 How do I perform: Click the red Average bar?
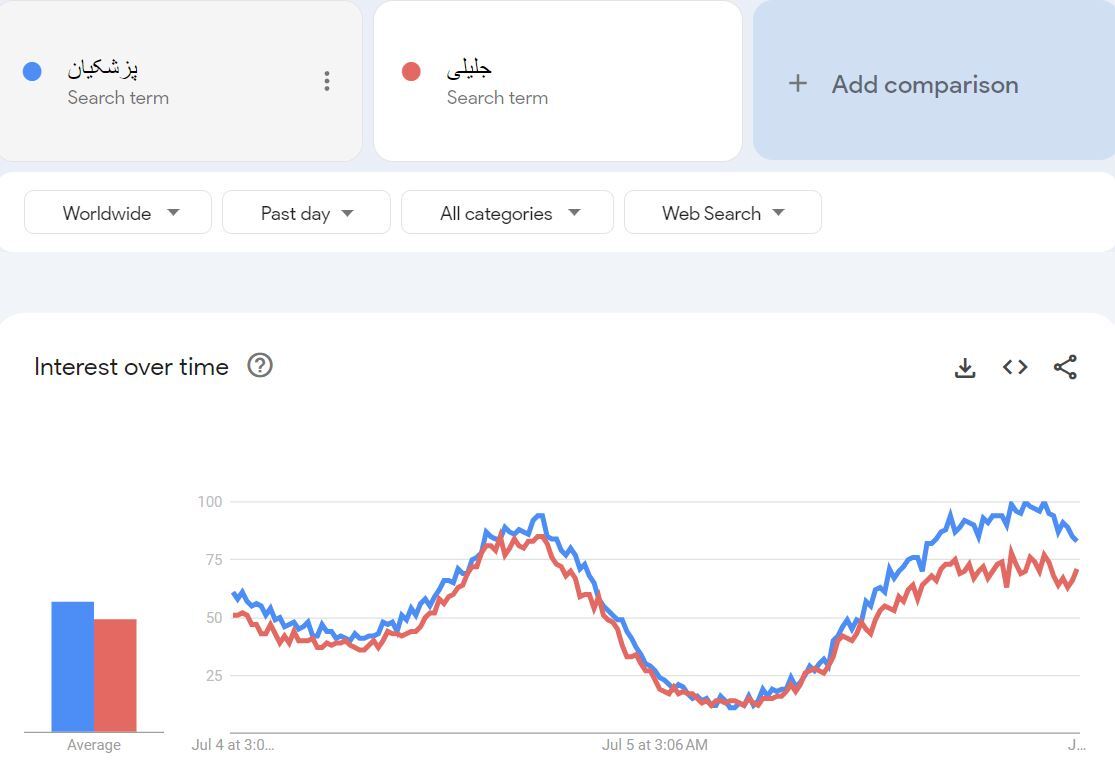pyautogui.click(x=115, y=675)
